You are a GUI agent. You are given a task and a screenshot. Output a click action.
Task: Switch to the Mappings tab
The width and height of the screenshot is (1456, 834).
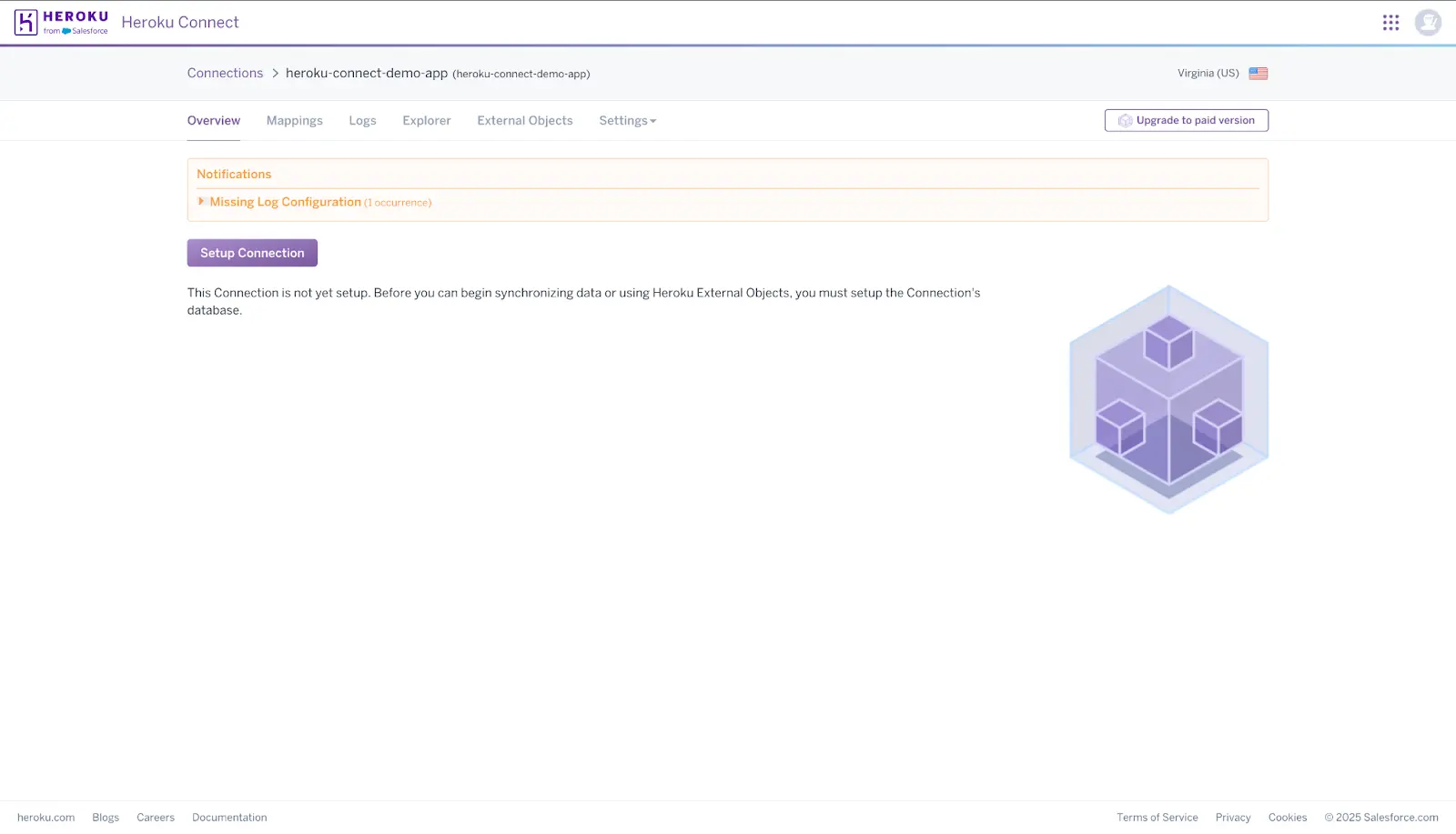click(294, 120)
